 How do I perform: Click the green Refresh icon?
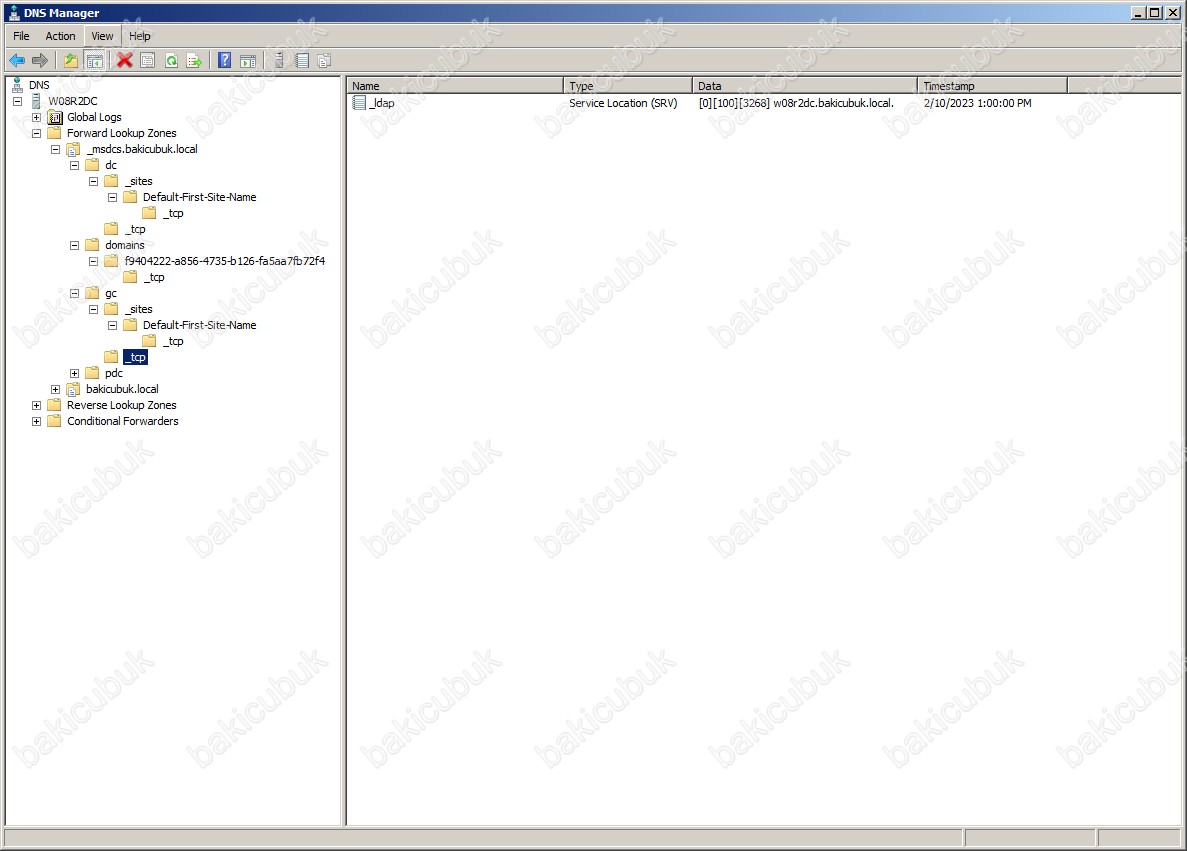(x=171, y=61)
